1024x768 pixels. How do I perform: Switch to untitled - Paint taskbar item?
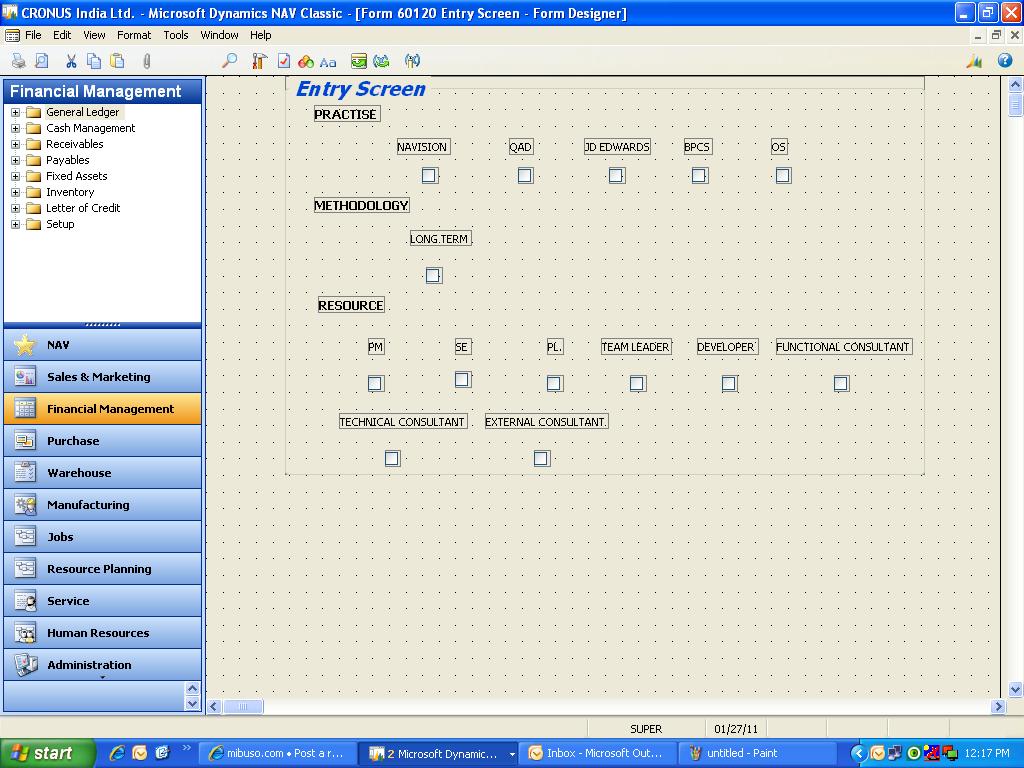tap(758, 753)
